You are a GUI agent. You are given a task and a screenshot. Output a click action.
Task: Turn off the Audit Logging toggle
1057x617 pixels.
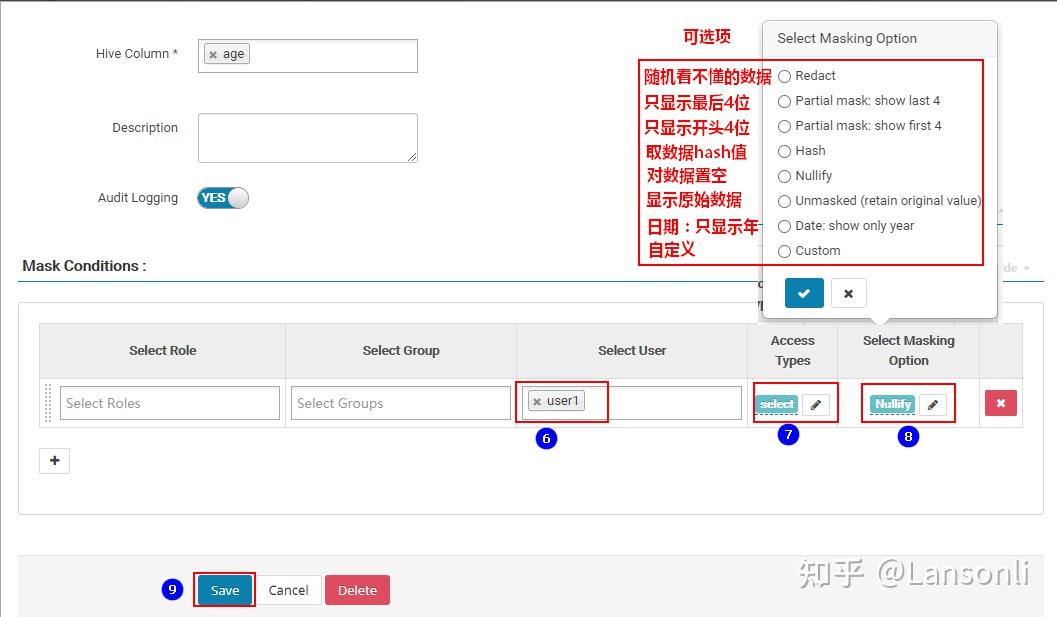tap(222, 197)
